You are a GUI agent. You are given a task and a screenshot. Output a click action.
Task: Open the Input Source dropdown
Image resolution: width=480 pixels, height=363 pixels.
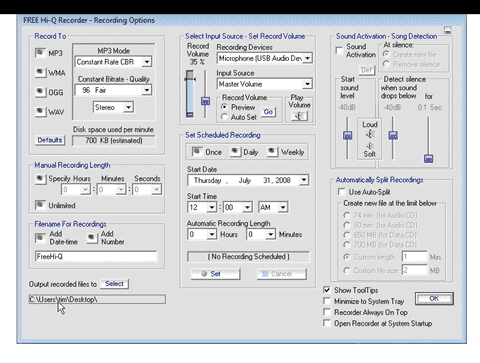click(307, 84)
